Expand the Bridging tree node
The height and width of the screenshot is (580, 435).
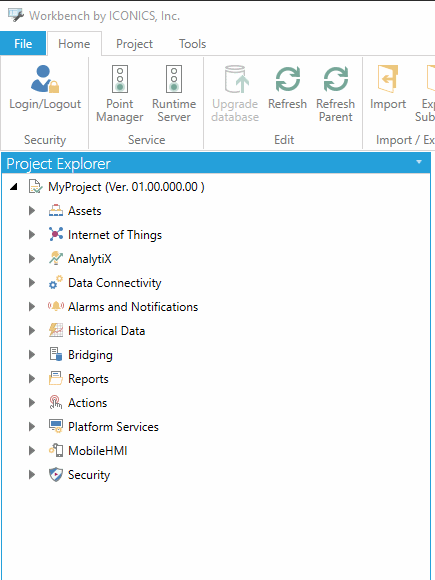[x=32, y=355]
